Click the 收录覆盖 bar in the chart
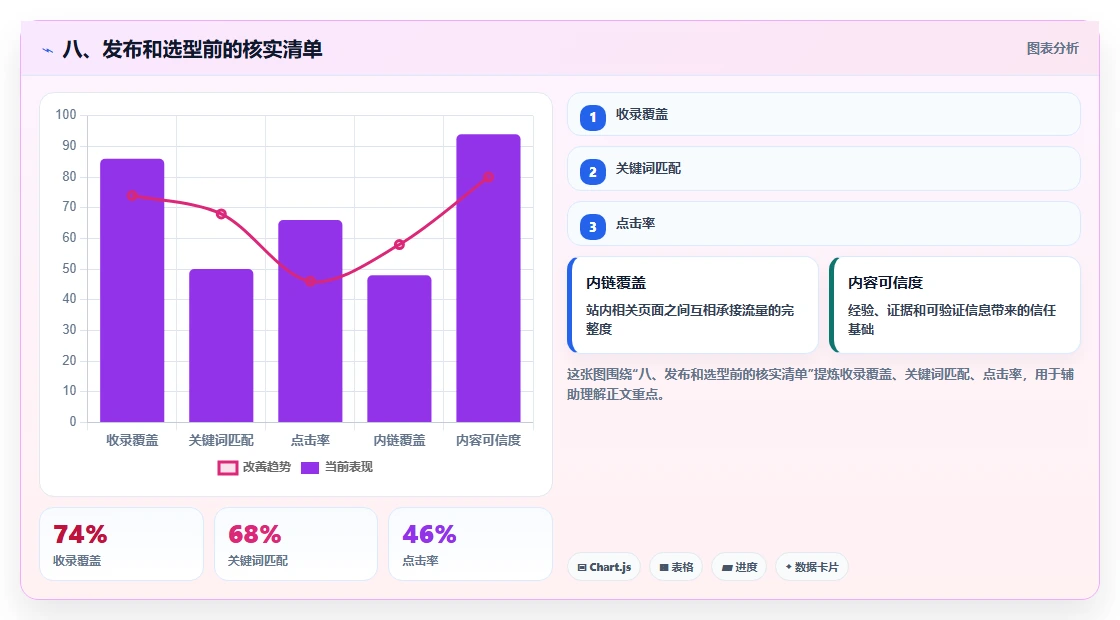1120x620 pixels. [132, 291]
